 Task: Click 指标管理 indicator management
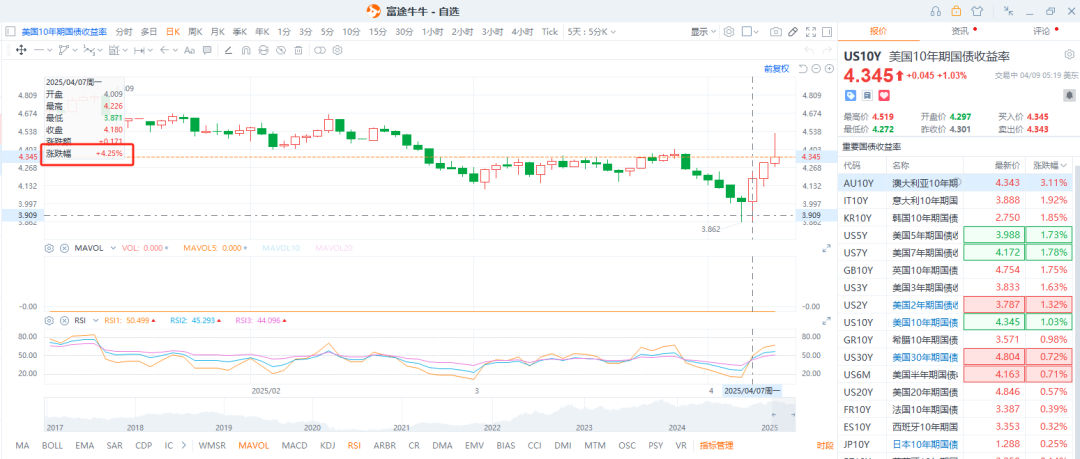[715, 446]
